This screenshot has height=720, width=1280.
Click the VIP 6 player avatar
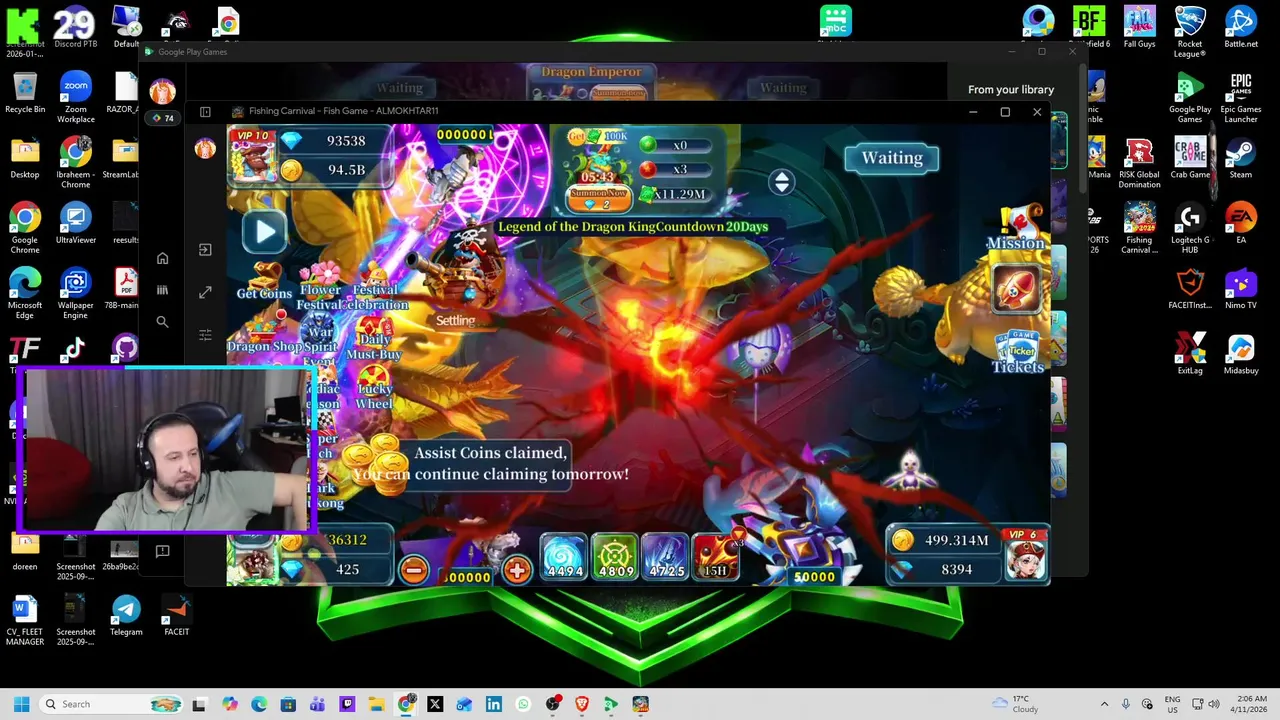click(1024, 555)
